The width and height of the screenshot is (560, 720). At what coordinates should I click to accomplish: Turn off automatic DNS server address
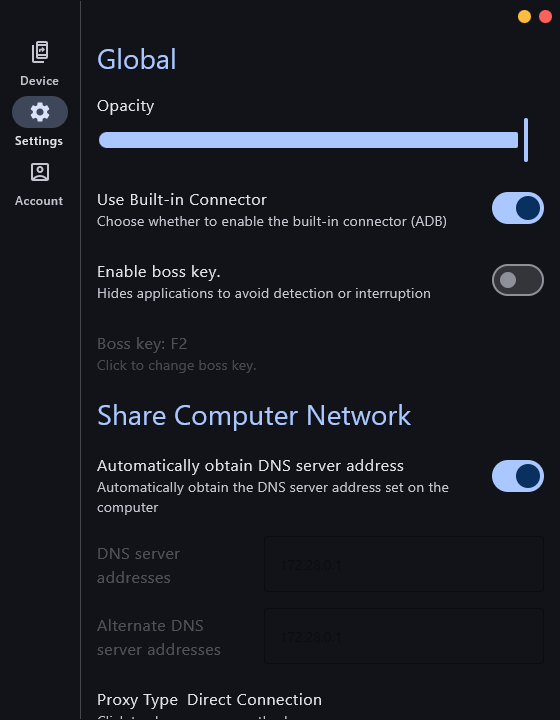pos(518,476)
